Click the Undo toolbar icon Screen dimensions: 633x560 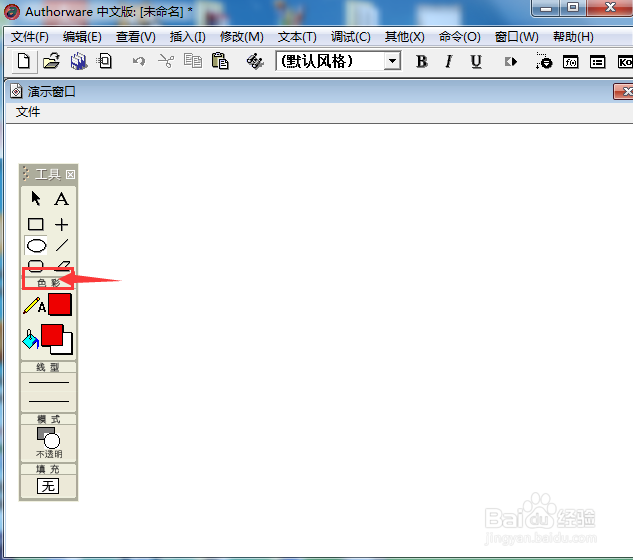click(x=139, y=62)
